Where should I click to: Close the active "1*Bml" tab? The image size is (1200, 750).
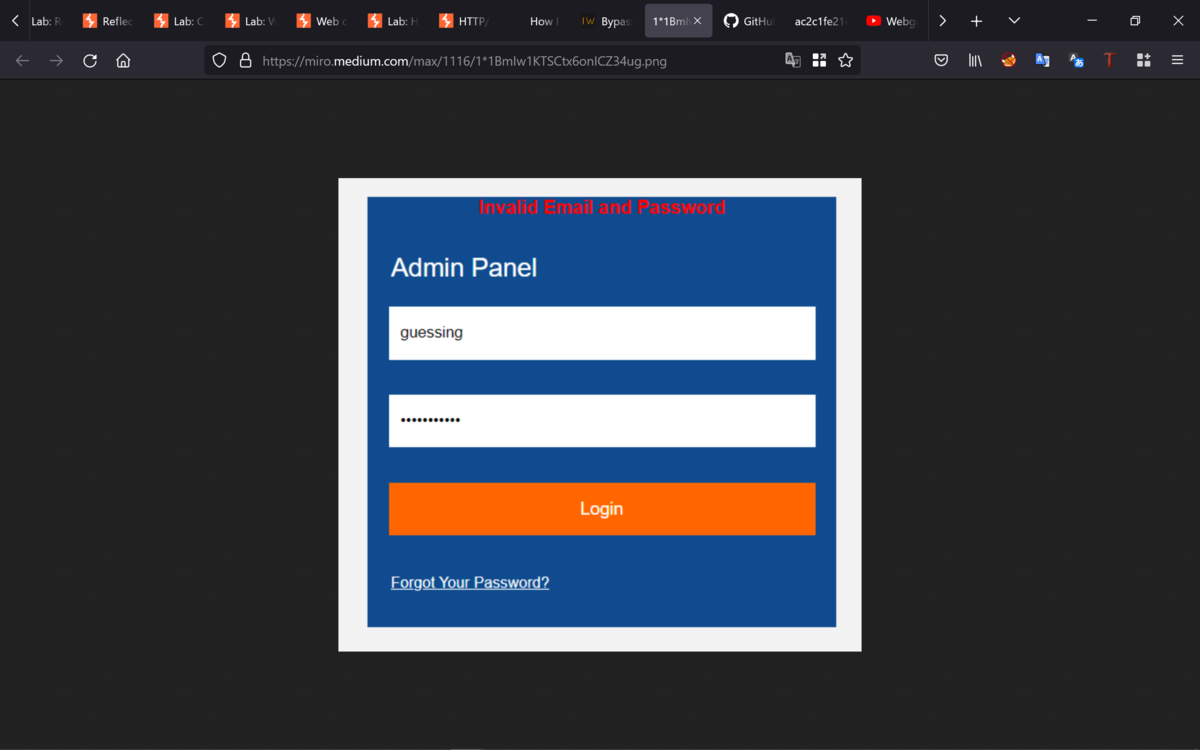pos(697,21)
